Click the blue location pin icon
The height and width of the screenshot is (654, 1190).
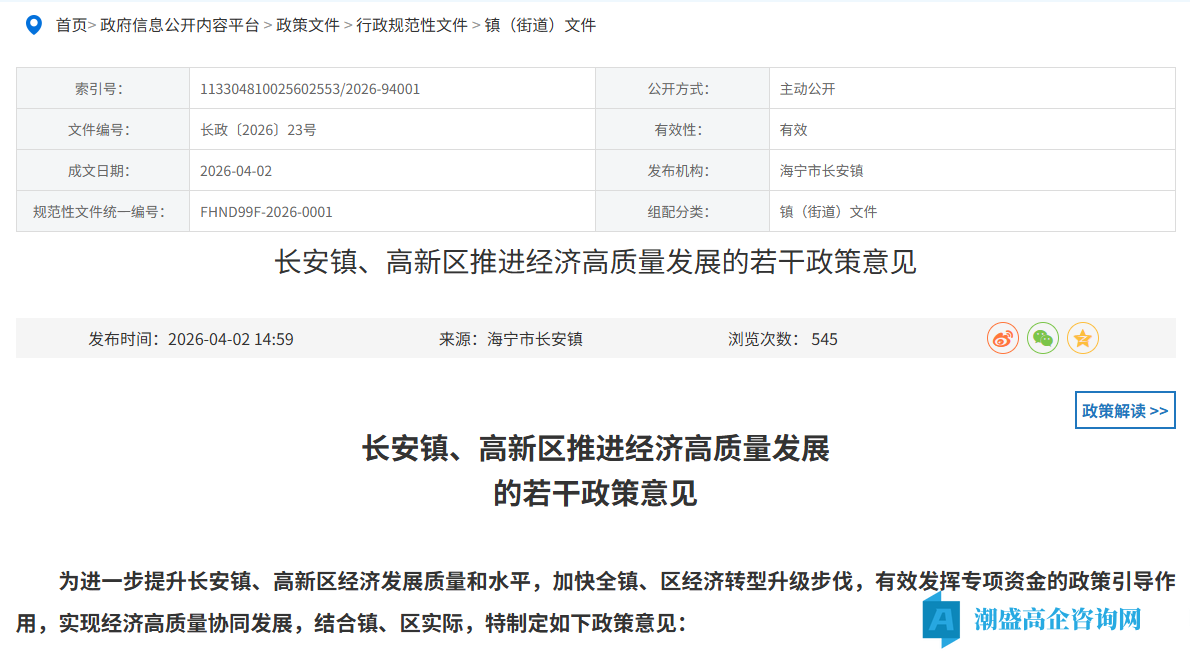click(x=33, y=25)
